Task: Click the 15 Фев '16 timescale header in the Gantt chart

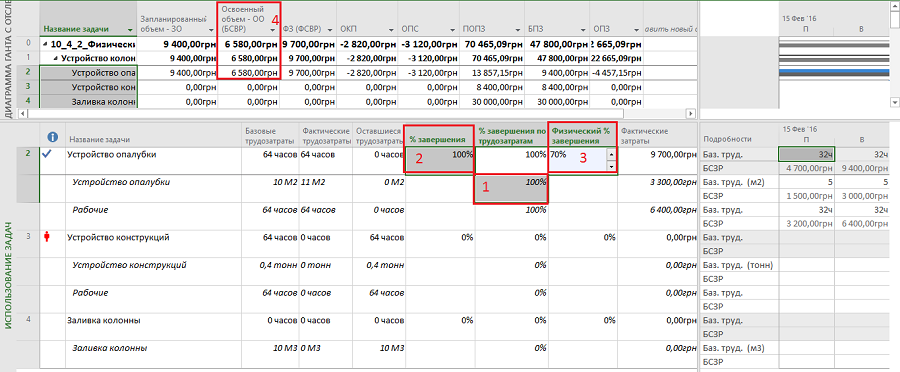Action: pyautogui.click(x=800, y=18)
